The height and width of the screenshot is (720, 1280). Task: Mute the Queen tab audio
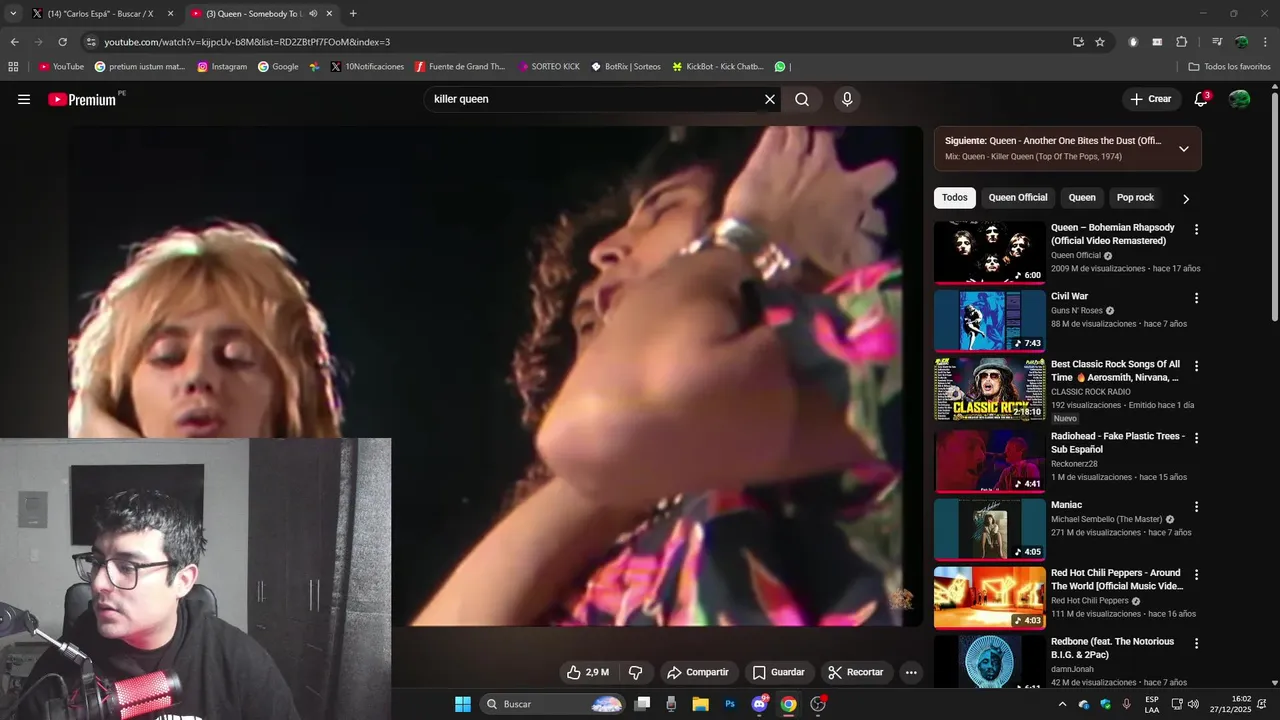pos(313,14)
